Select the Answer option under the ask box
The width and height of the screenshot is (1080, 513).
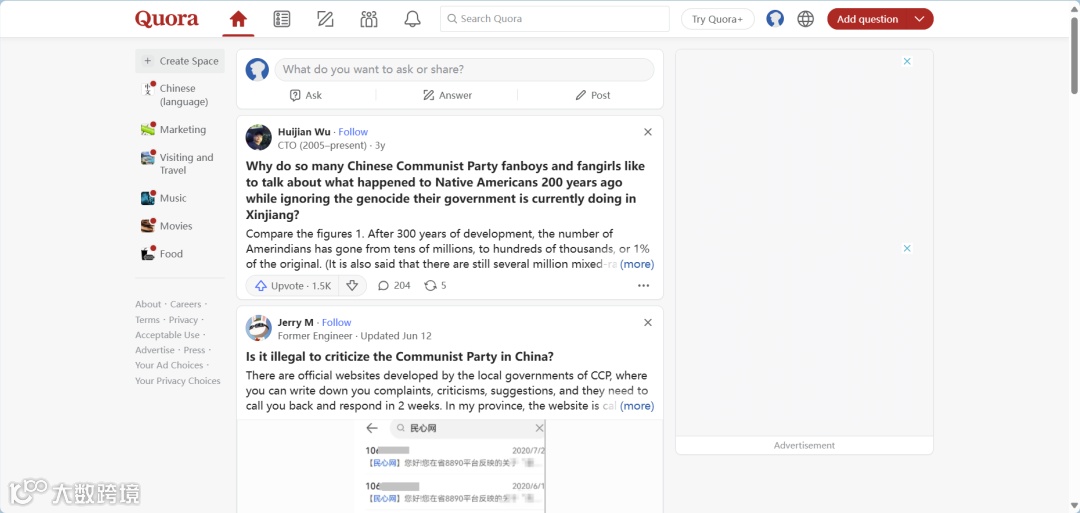448,95
